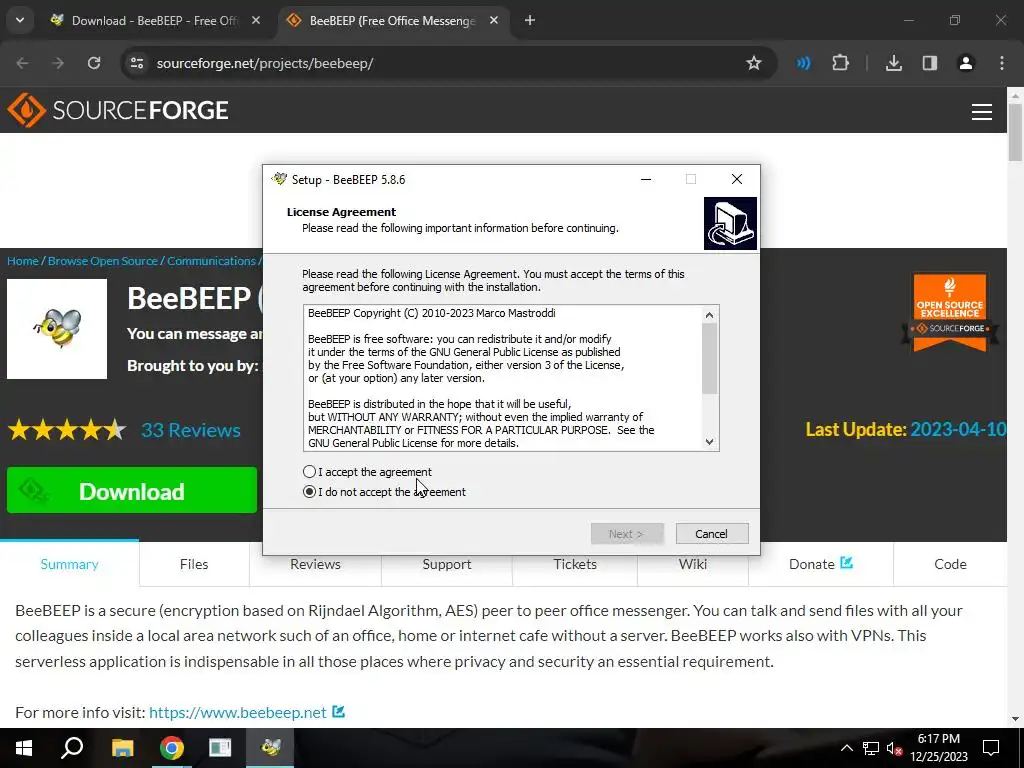This screenshot has width=1024, height=768.
Task: Switch to the Support tab
Action: coord(447,564)
